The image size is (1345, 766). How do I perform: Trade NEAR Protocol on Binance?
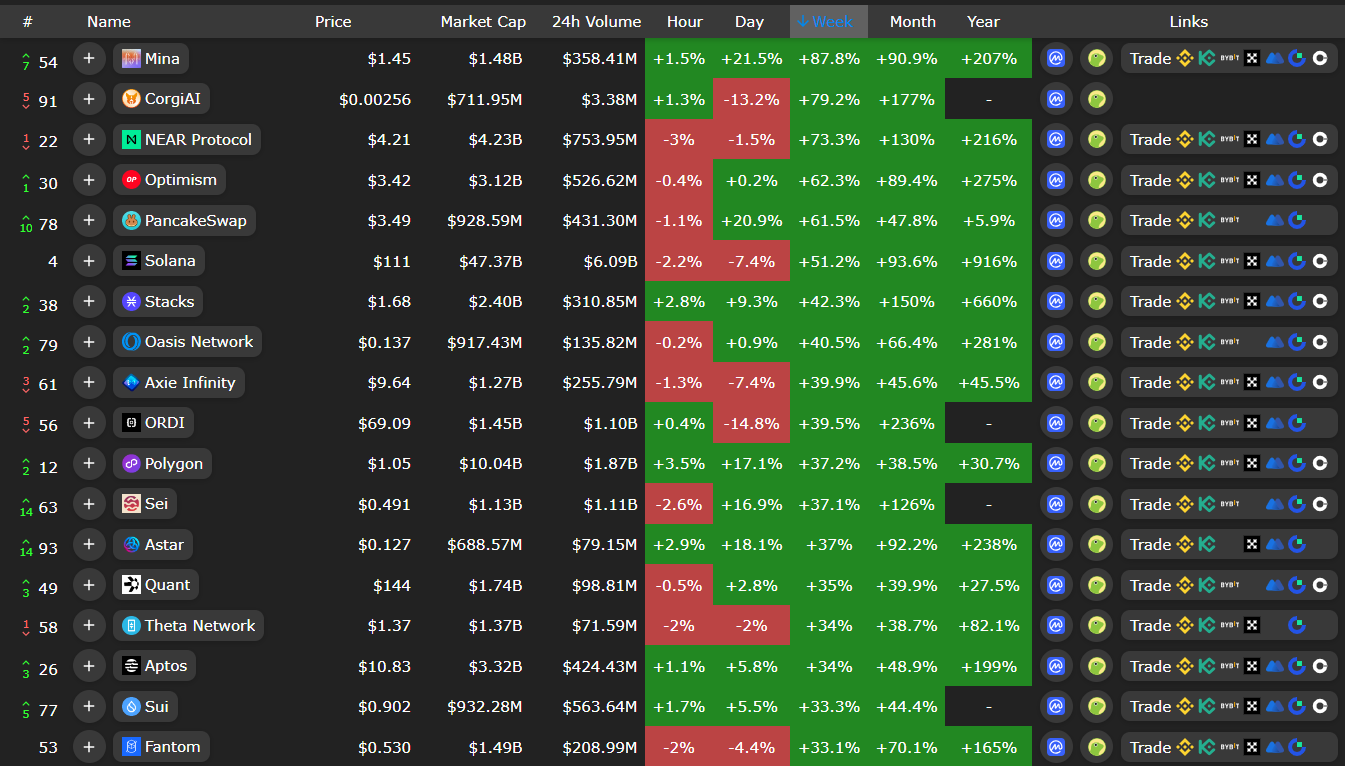1185,140
